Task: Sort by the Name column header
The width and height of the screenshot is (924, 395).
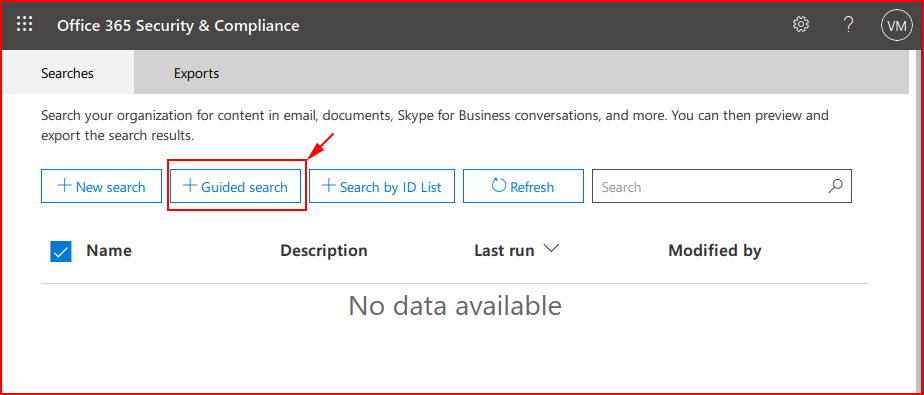Action: (109, 251)
